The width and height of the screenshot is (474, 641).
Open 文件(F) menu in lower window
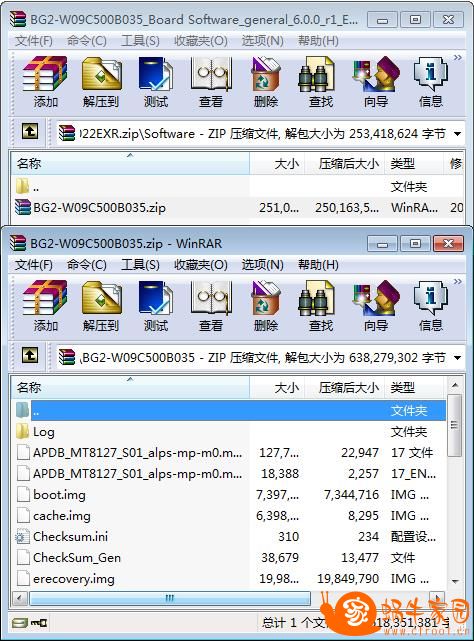[34, 265]
